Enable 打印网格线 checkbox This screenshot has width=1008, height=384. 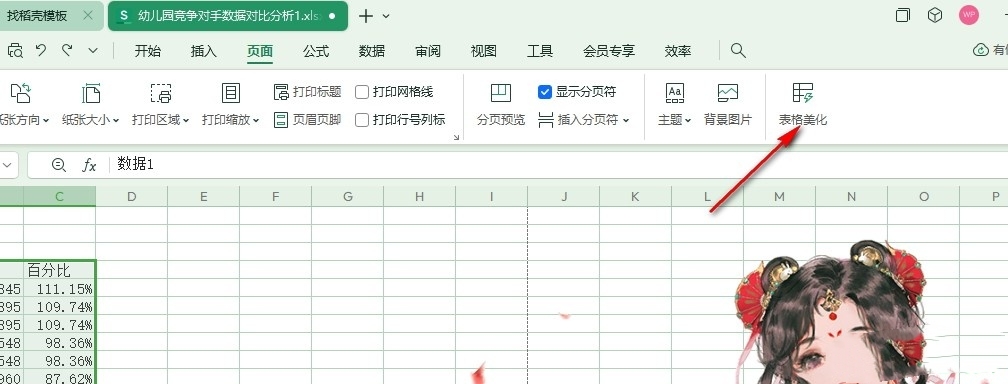click(362, 92)
